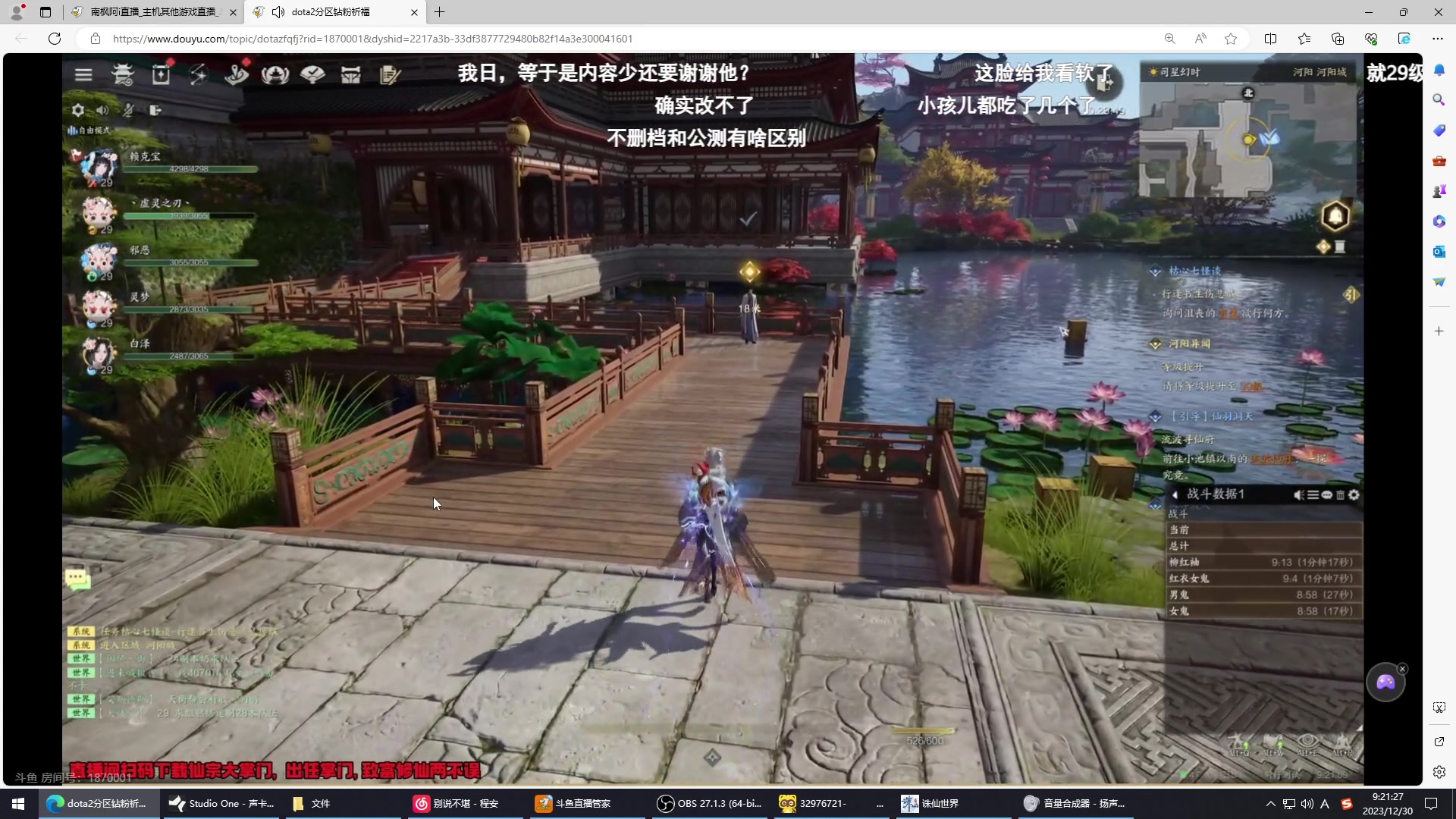Open the Edge sidebar search icon
Viewport: 1456px width, 819px height.
[x=1439, y=100]
